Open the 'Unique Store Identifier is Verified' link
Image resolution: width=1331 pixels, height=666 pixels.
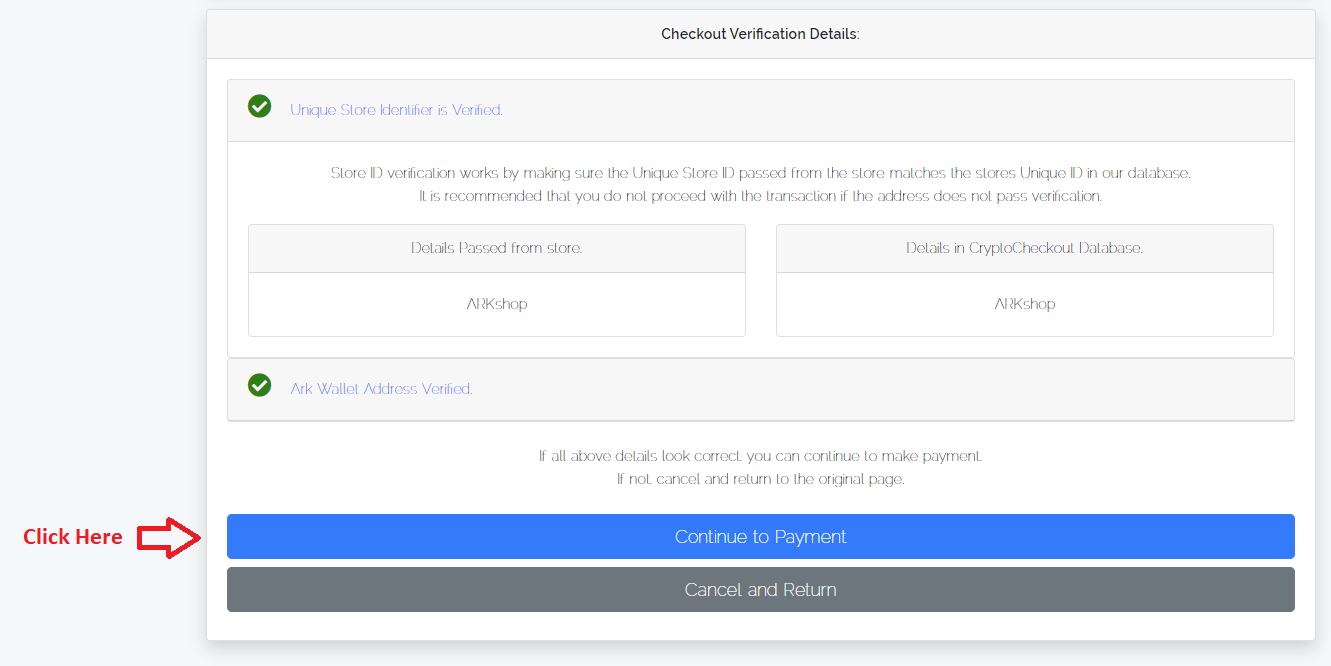[396, 110]
